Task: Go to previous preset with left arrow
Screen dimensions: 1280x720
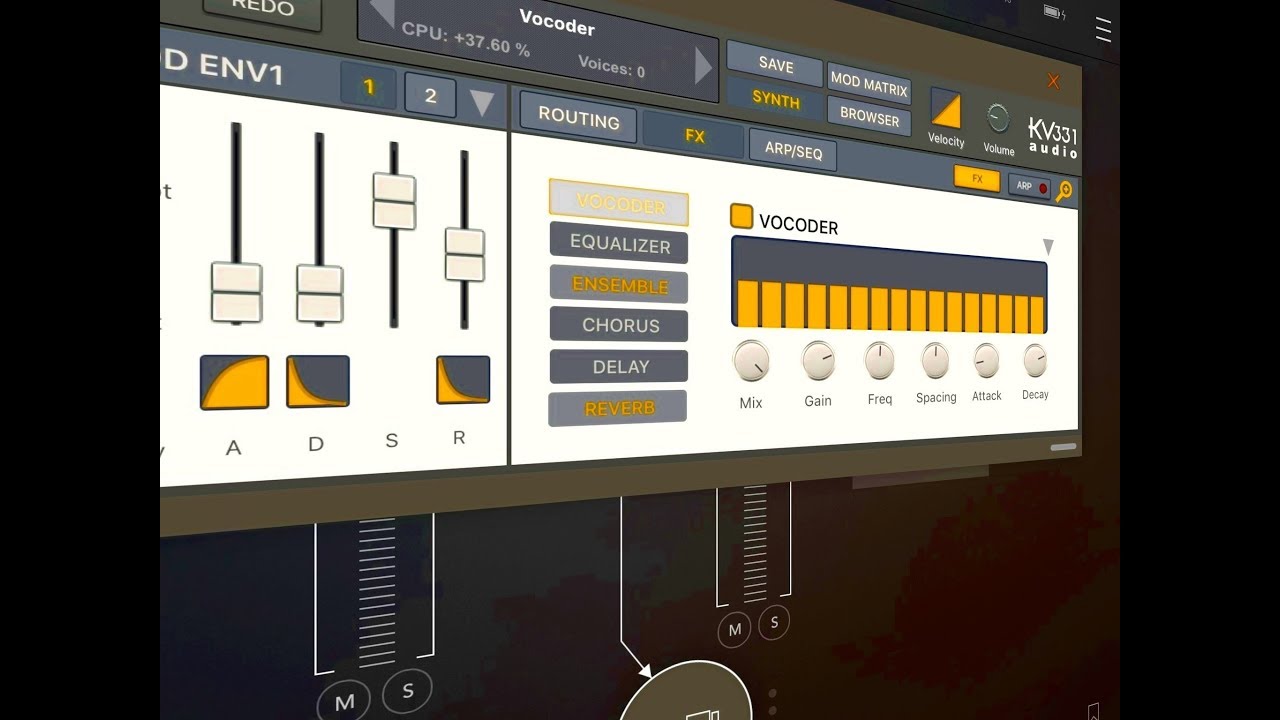Action: tap(381, 13)
